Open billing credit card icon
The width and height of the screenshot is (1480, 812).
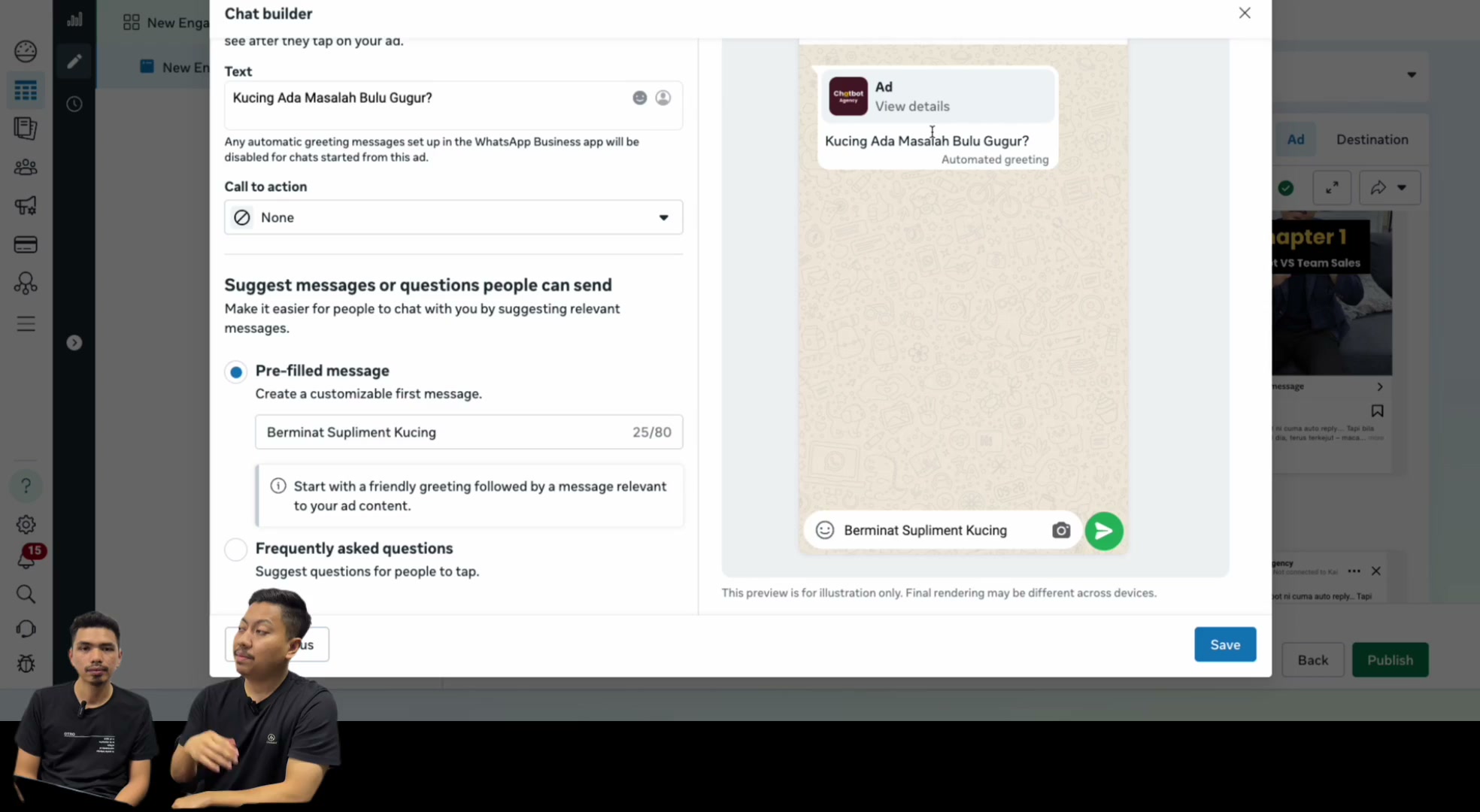26,244
